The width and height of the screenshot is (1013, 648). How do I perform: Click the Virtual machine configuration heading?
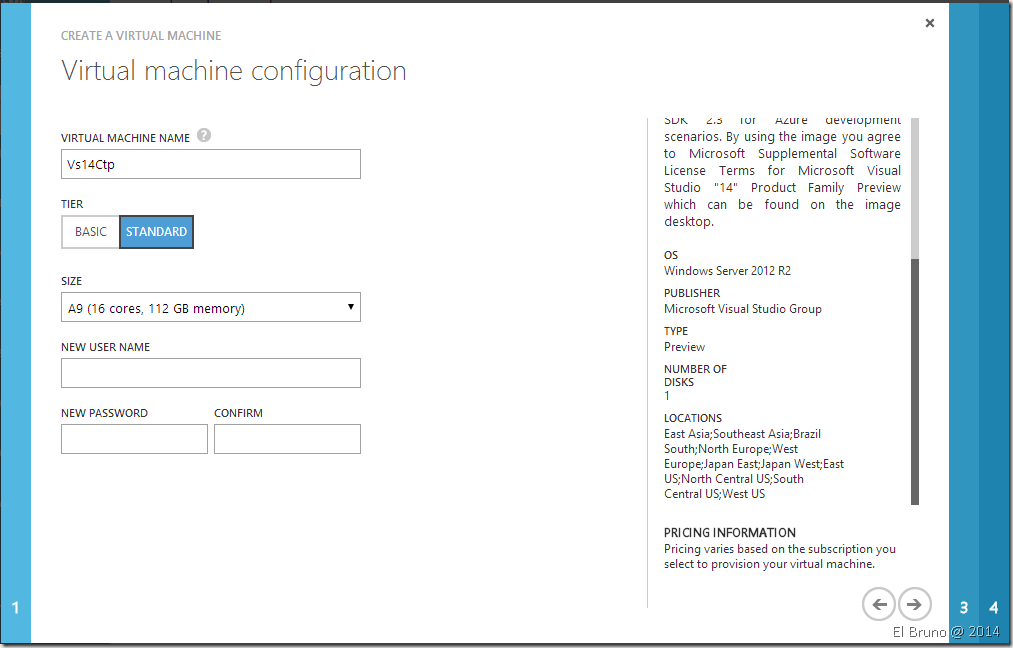(x=233, y=71)
